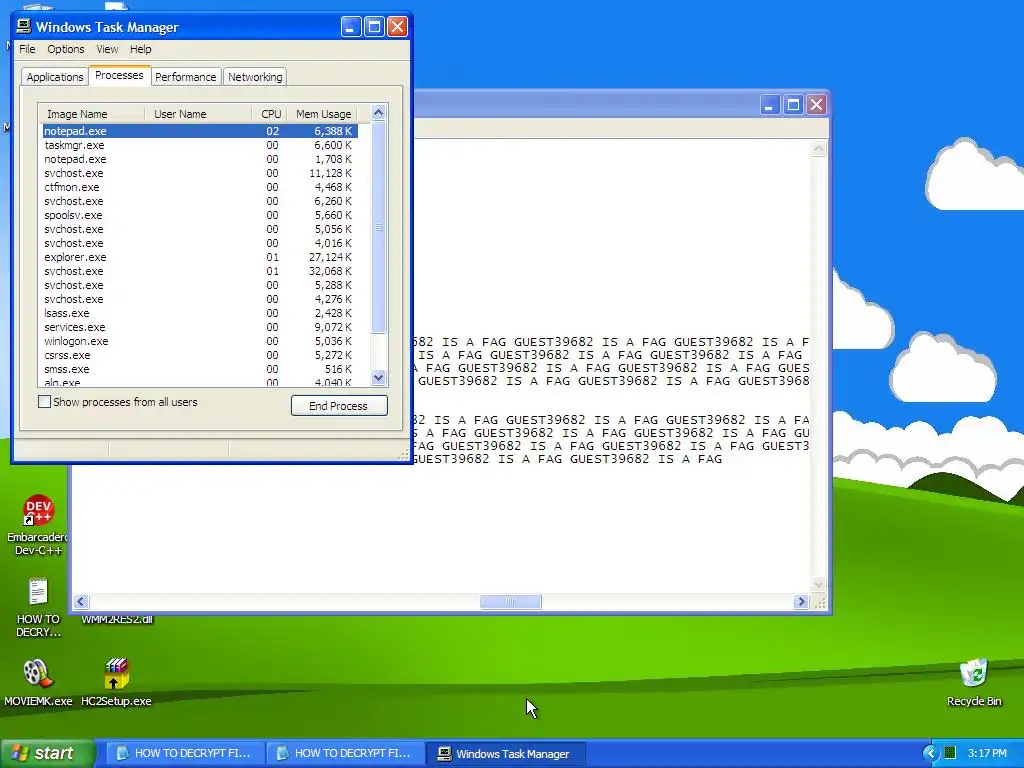Click process list scroll up arrow
The width and height of the screenshot is (1024, 768).
378,113
